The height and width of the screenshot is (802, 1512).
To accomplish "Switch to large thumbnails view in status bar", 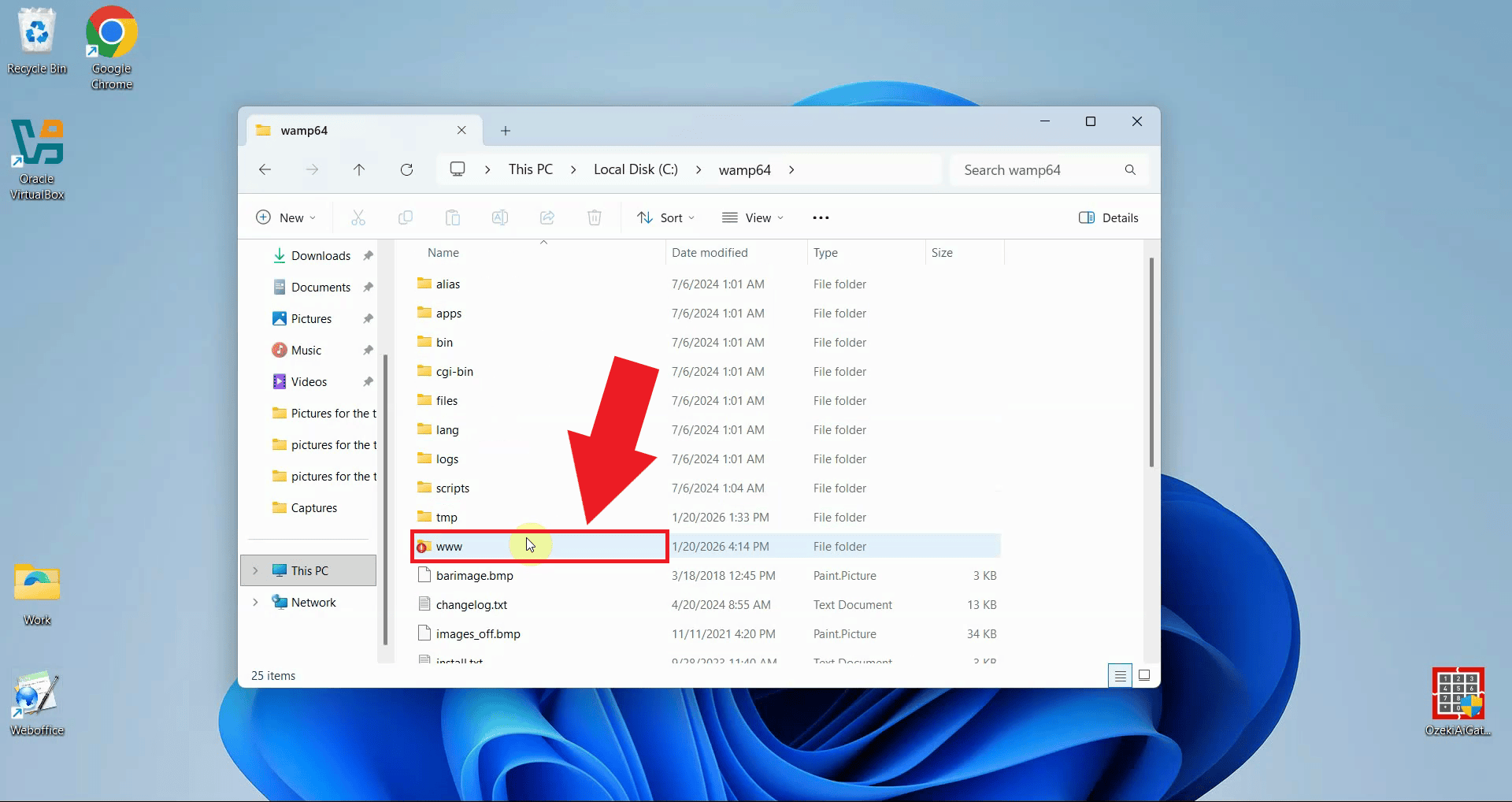I will pos(1144,675).
